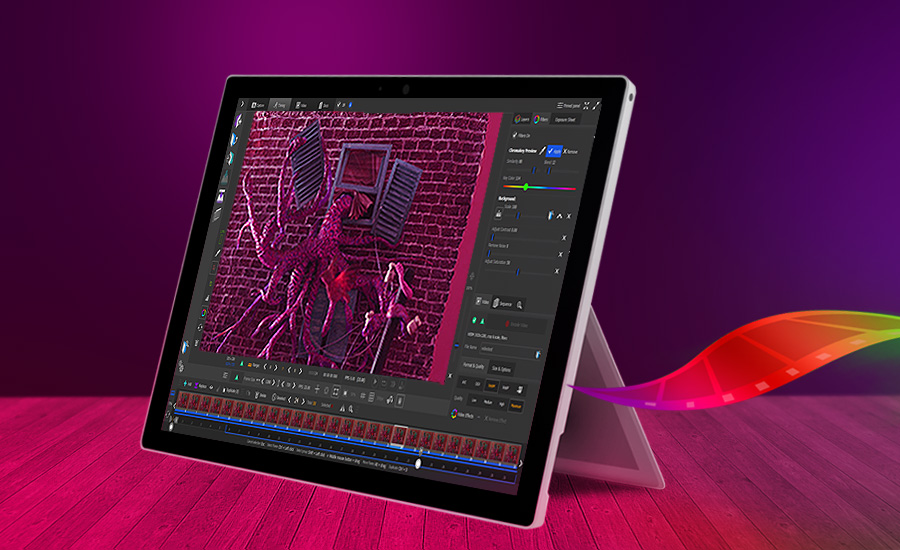Click the blue Apply button under Chromakey
Image resolution: width=900 pixels, height=550 pixels.
click(553, 151)
